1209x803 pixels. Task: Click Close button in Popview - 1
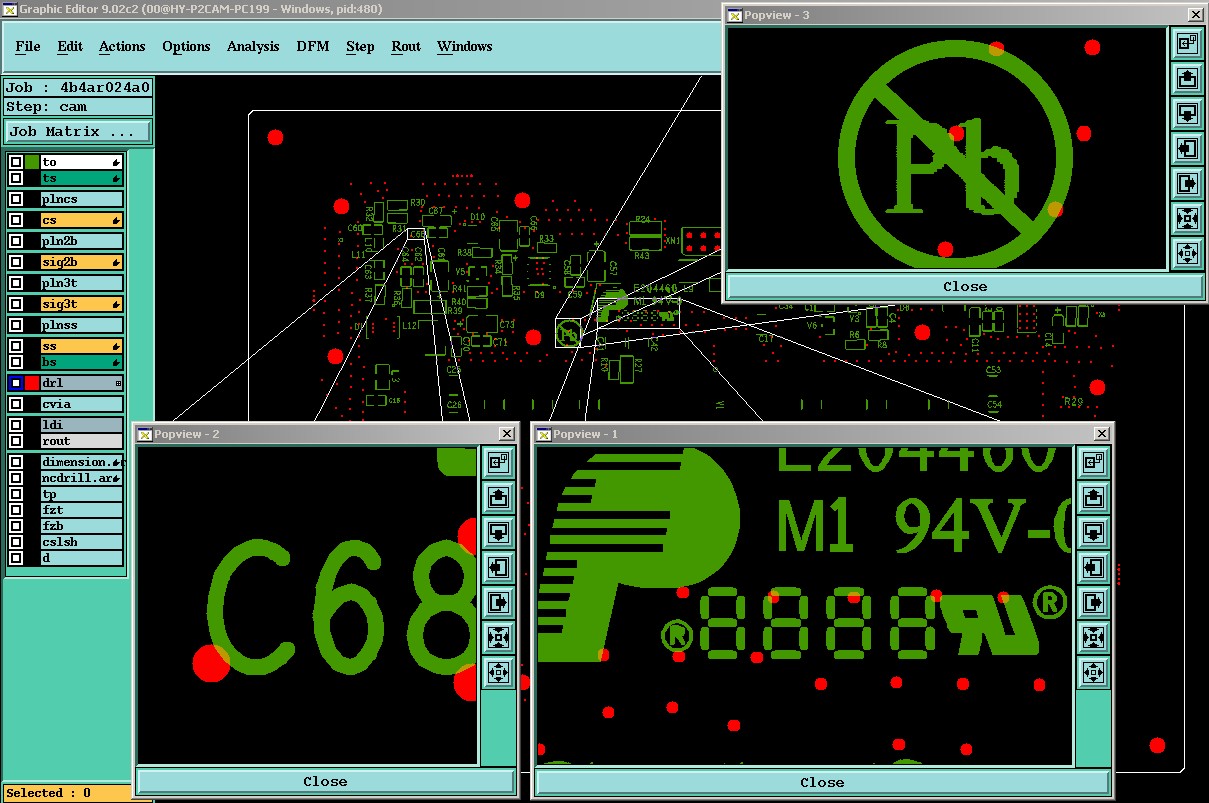tap(822, 782)
